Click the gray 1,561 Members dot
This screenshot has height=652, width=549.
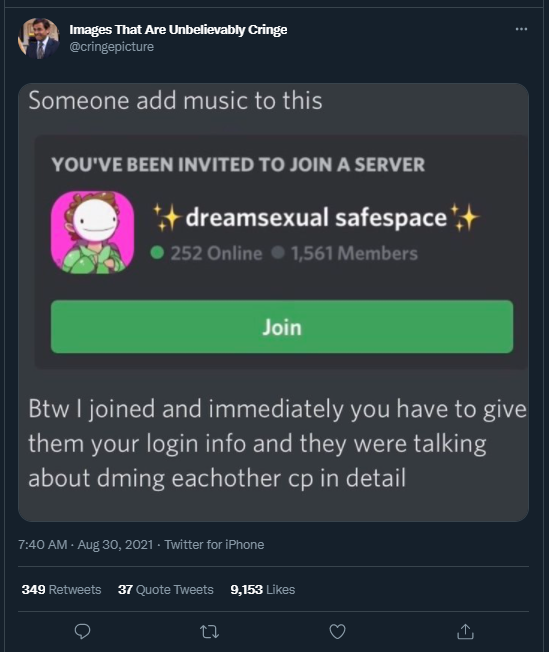pos(278,252)
